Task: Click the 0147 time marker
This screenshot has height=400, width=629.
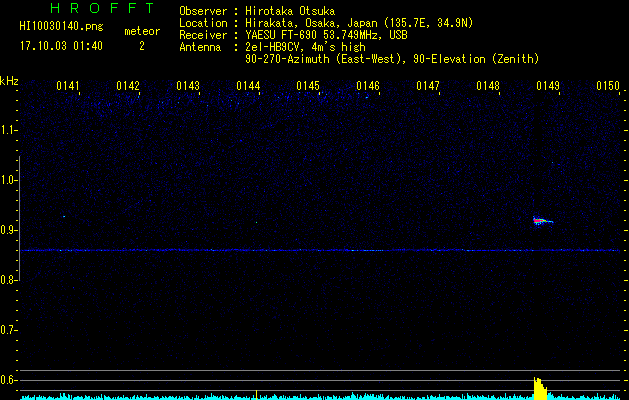Action: click(428, 86)
